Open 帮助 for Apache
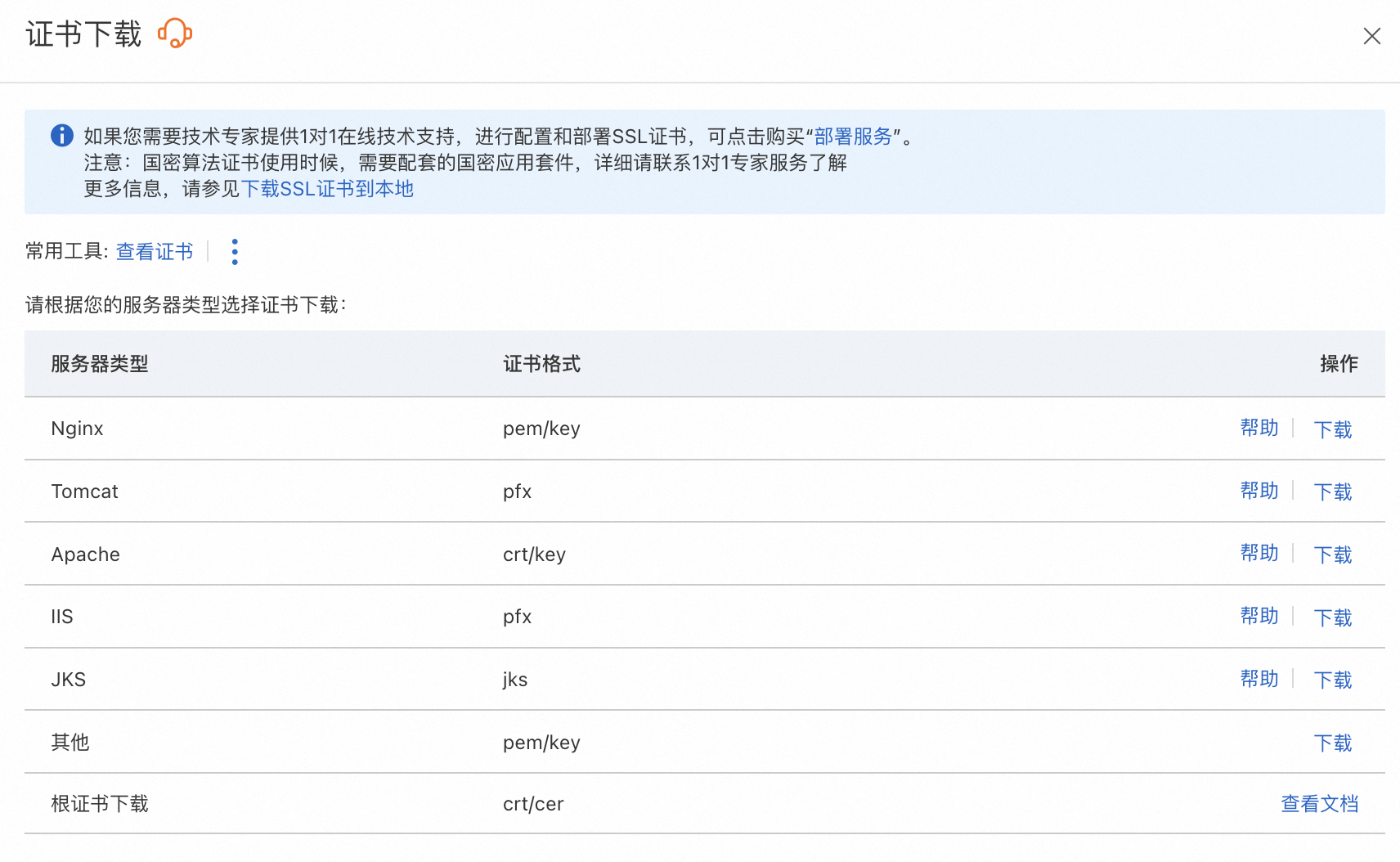Screen dimensions: 1400x862 (x=1259, y=554)
